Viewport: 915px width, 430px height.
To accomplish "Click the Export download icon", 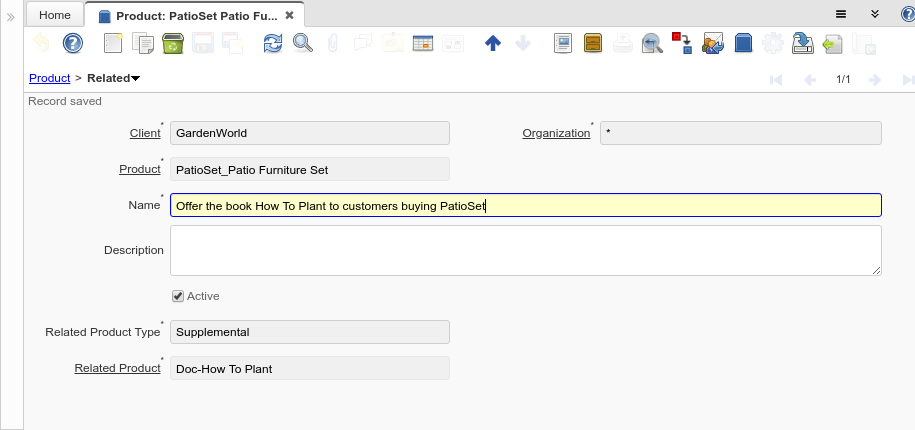I will tap(802, 43).
